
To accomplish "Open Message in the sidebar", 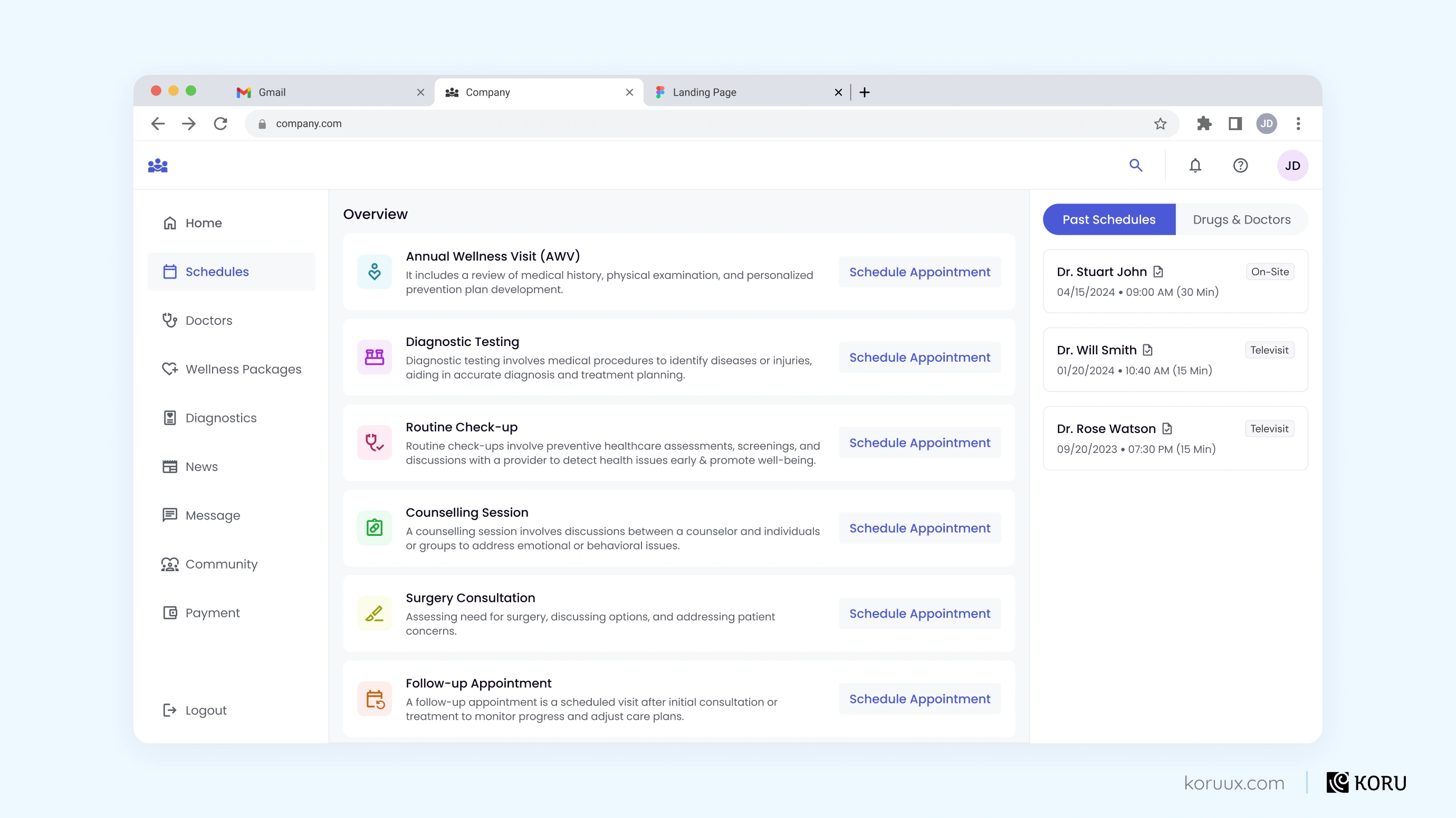I will (231, 515).
